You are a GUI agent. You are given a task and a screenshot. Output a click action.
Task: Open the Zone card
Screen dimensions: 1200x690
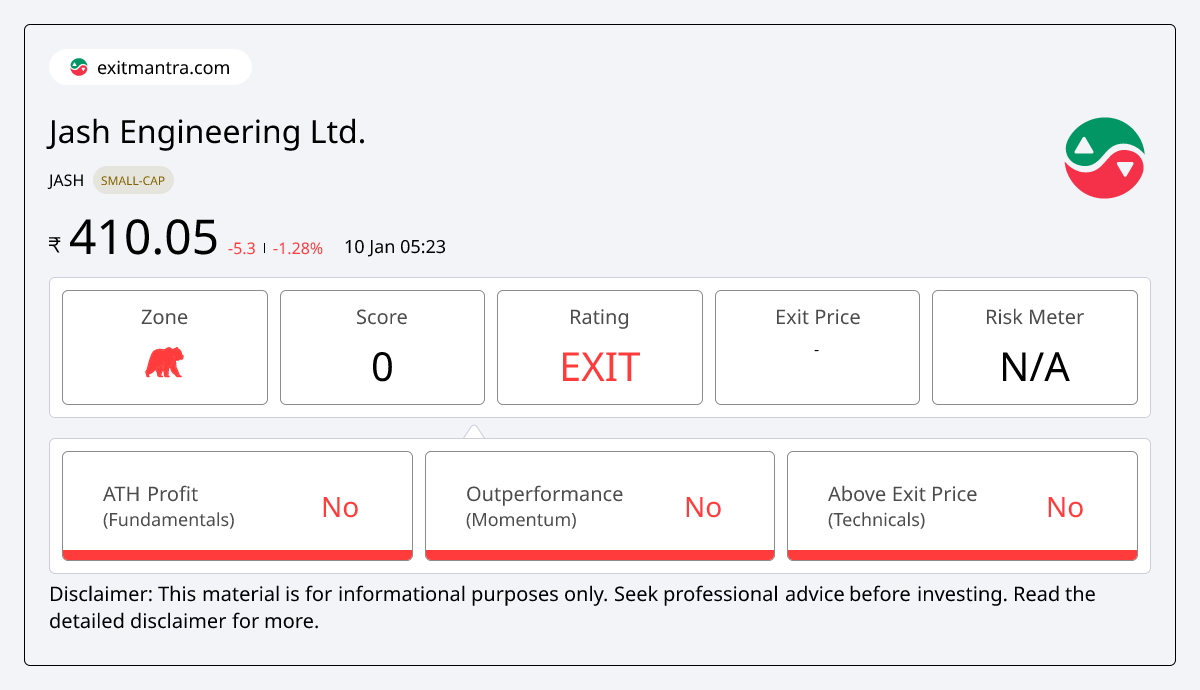click(x=165, y=347)
